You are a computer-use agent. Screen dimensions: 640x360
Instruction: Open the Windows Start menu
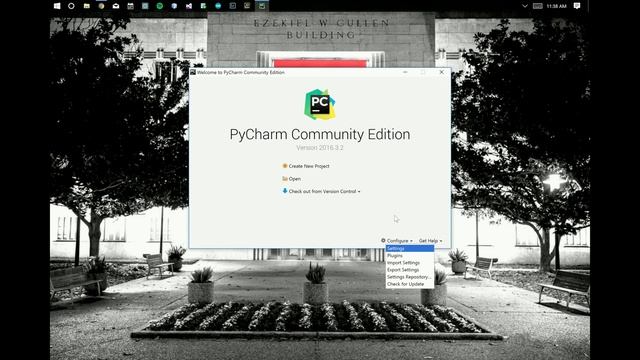pyautogui.click(x=57, y=6)
